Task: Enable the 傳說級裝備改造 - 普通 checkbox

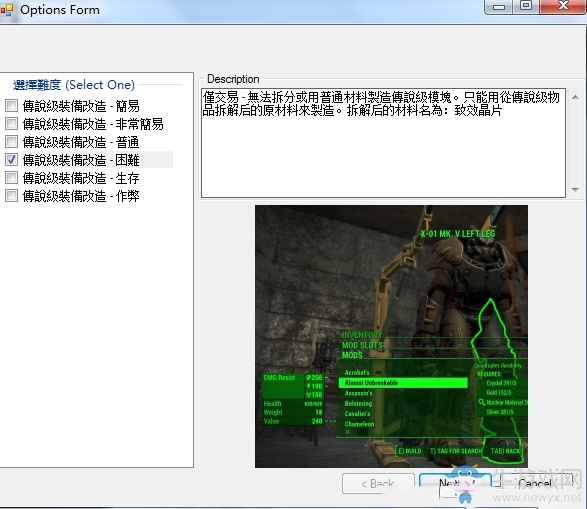Action: (x=12, y=142)
